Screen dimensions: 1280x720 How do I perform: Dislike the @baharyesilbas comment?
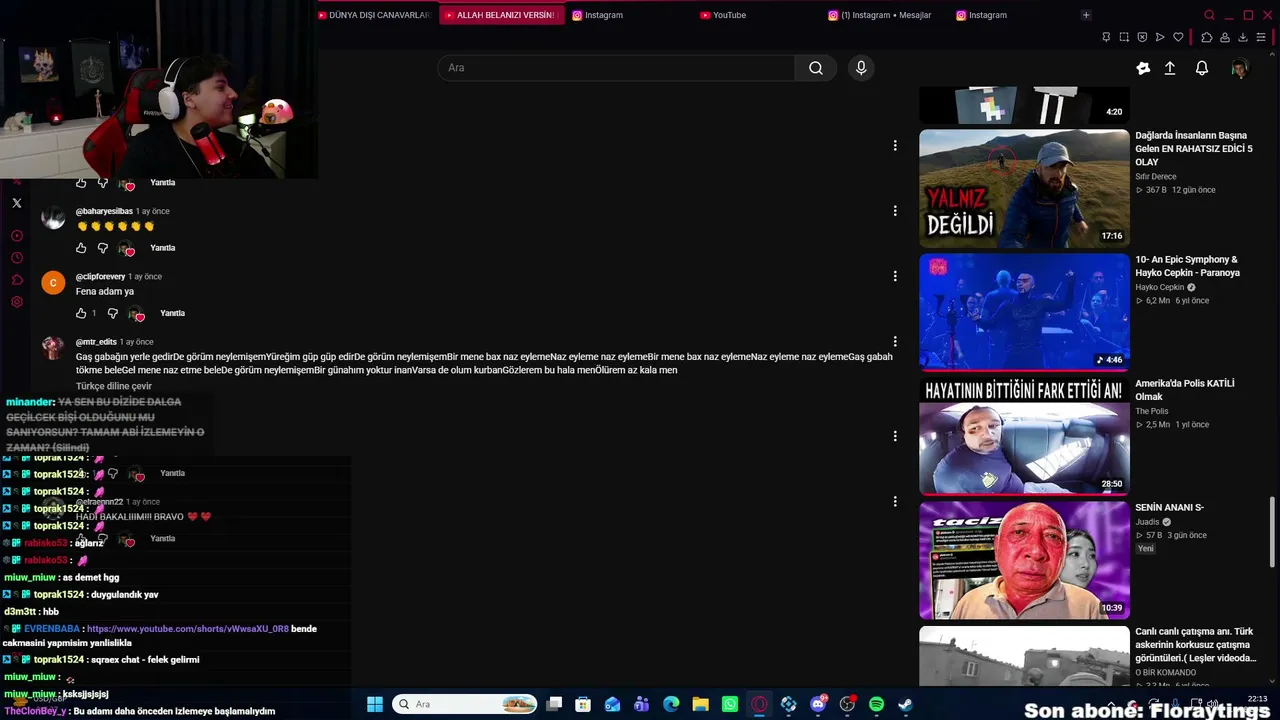[103, 248]
